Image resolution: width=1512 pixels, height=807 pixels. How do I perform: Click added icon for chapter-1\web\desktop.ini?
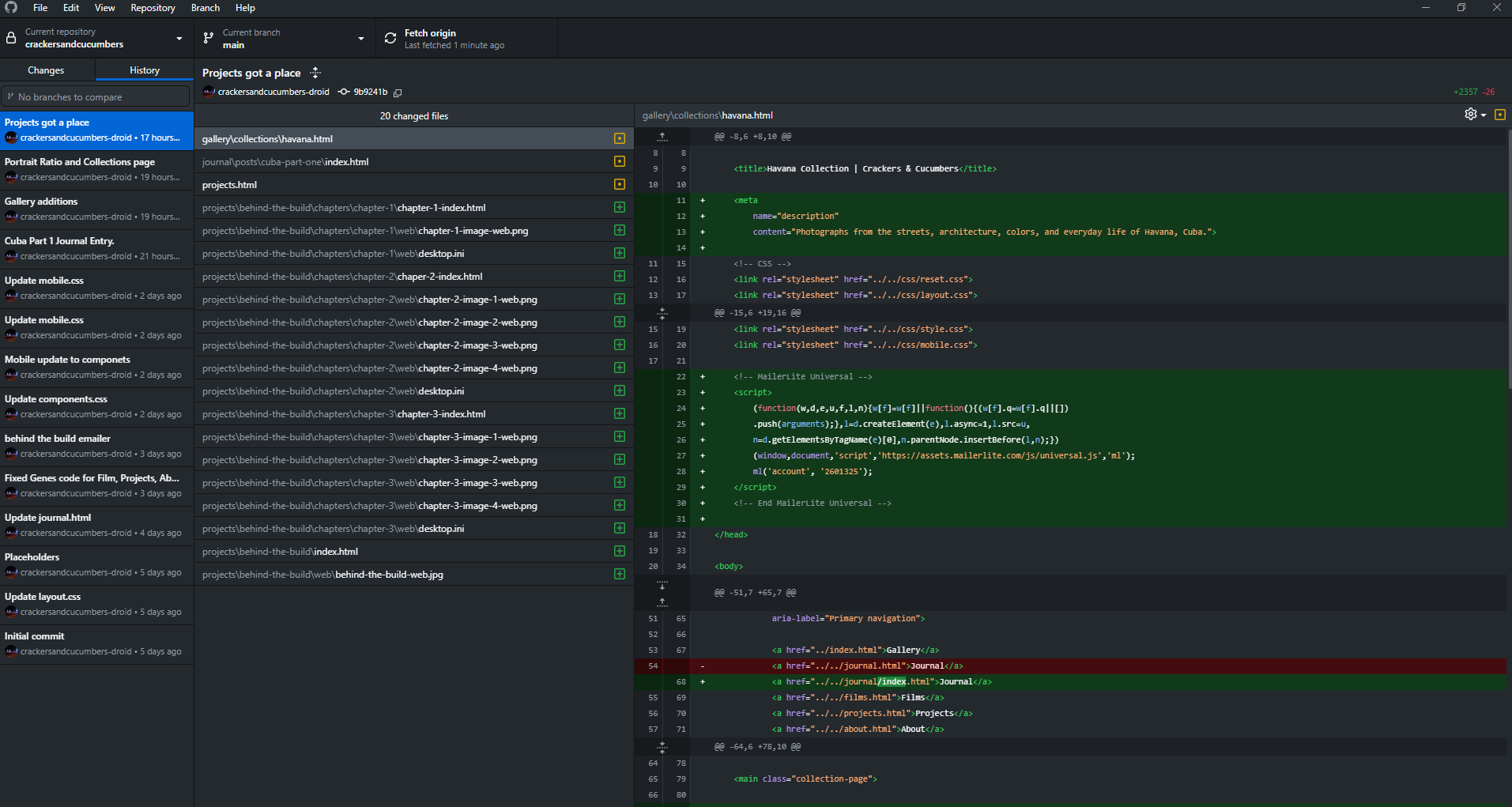pos(620,253)
